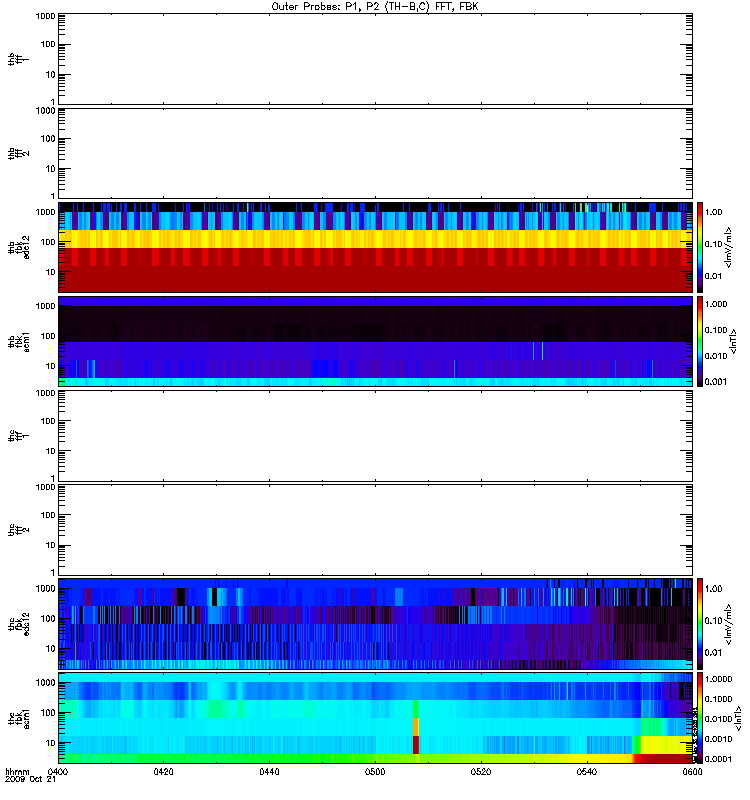Image resolution: width=750 pixels, height=800 pixels.
Task: Click the "hhmm" time format label
Action: tap(17, 771)
